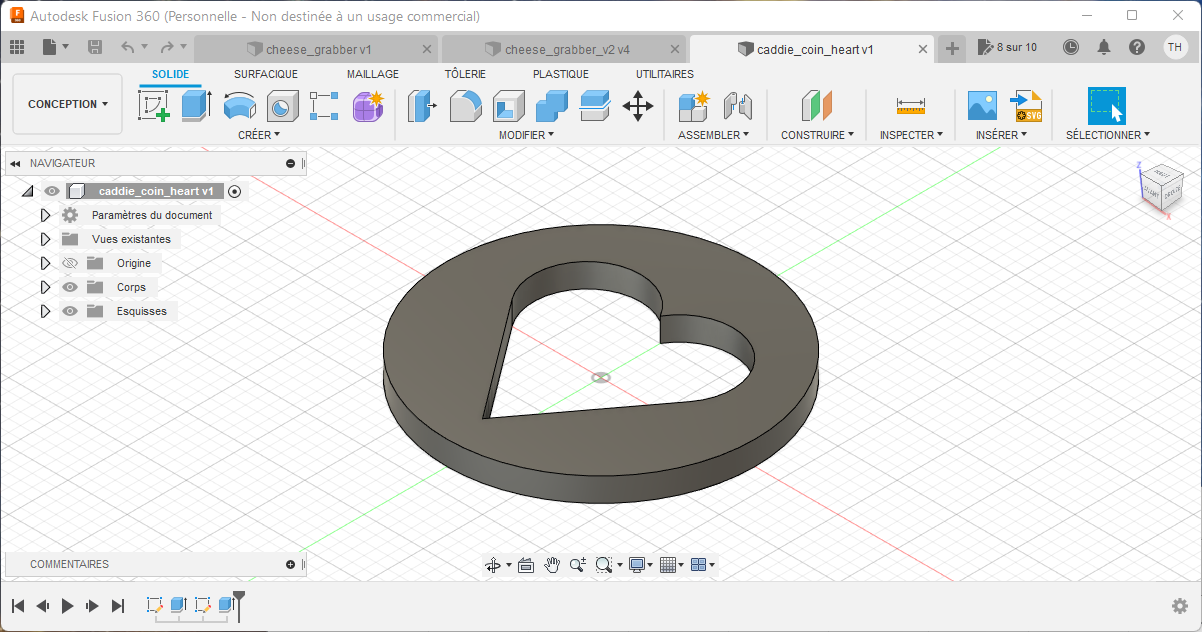Toggle visibility of the Origine folder

[70, 263]
